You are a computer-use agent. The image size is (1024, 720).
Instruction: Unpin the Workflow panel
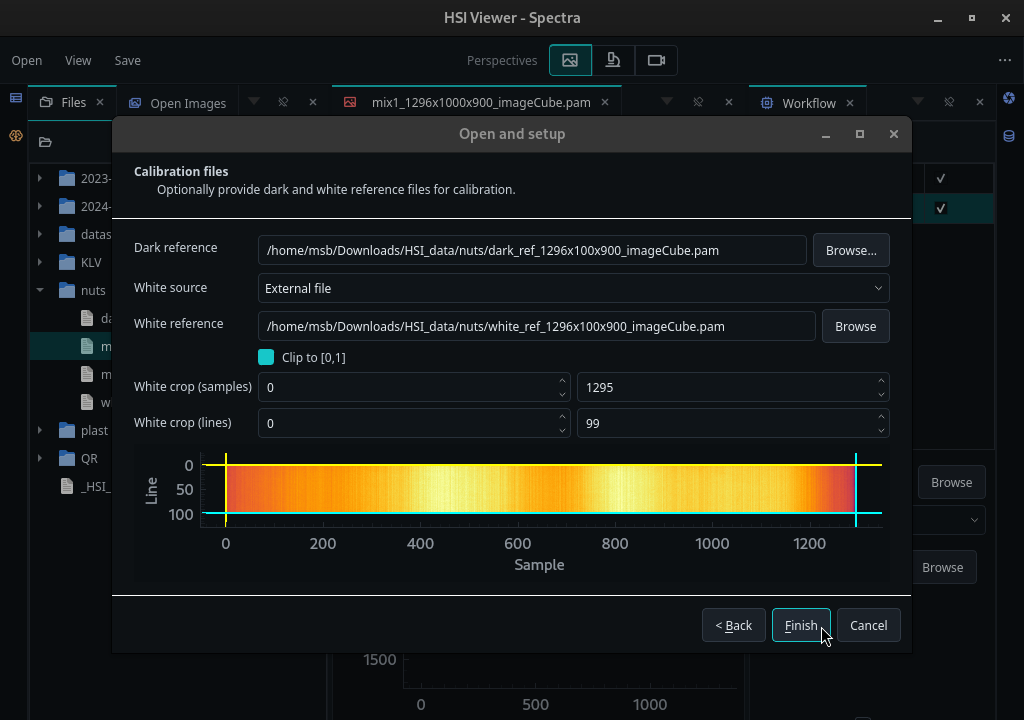949,102
